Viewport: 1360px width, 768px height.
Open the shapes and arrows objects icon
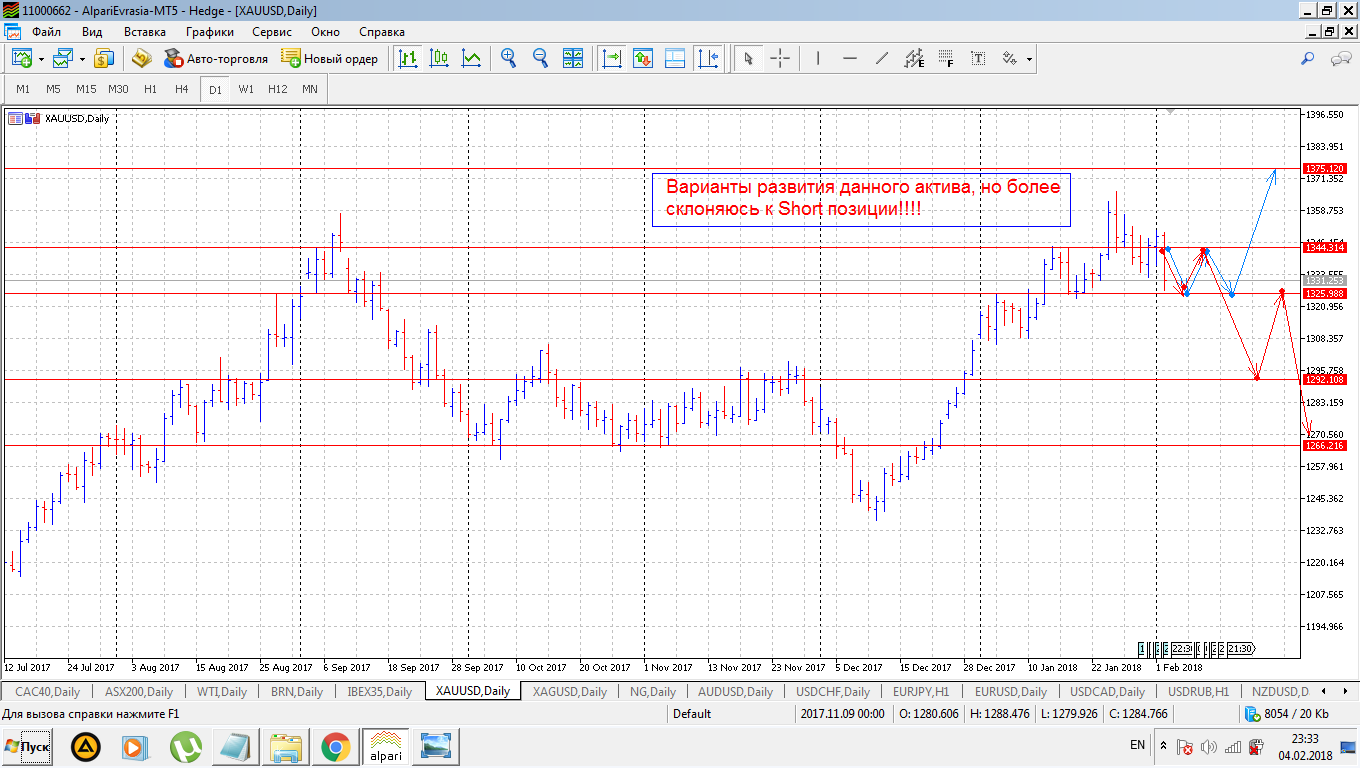1010,59
